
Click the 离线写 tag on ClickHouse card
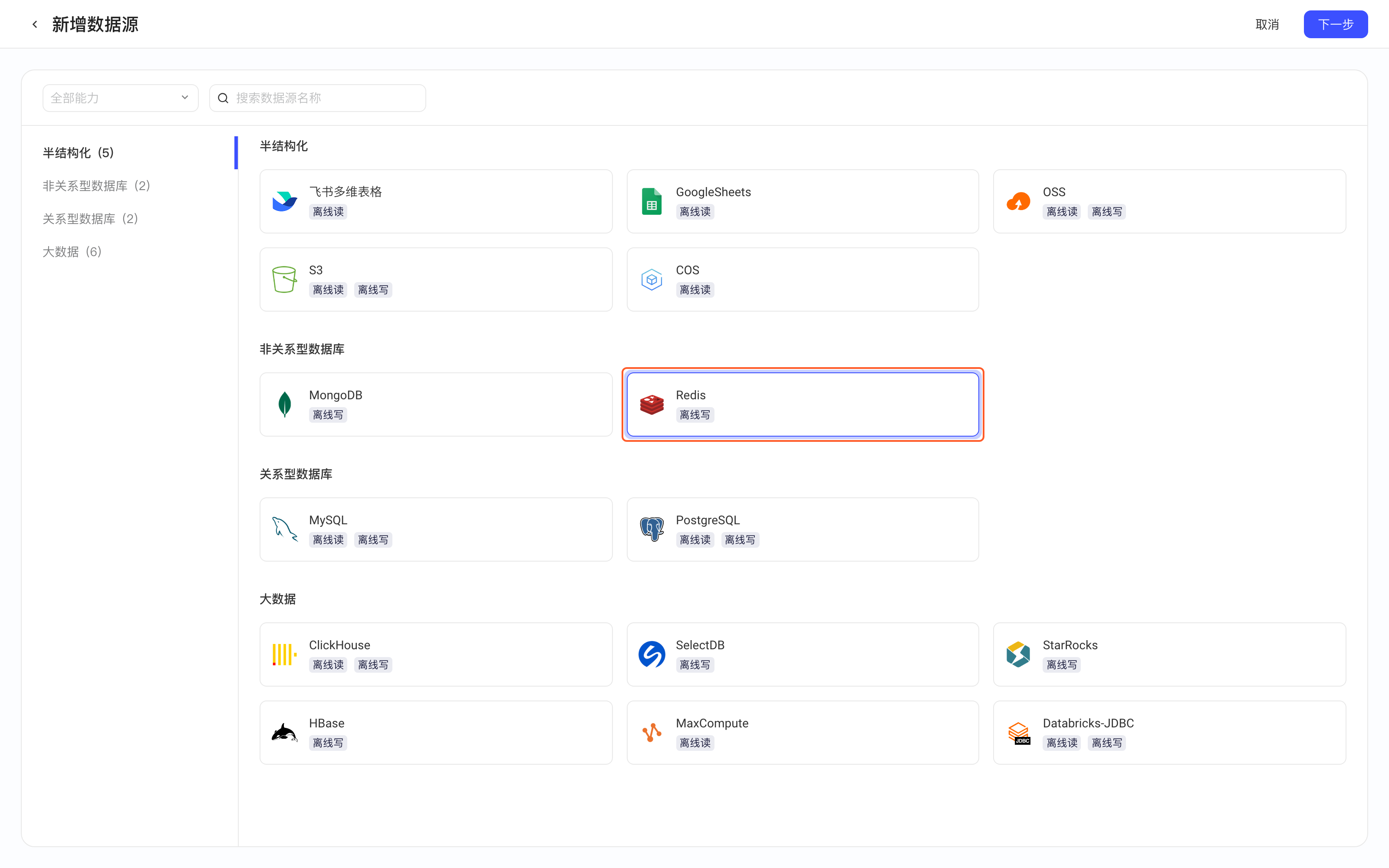pos(373,665)
